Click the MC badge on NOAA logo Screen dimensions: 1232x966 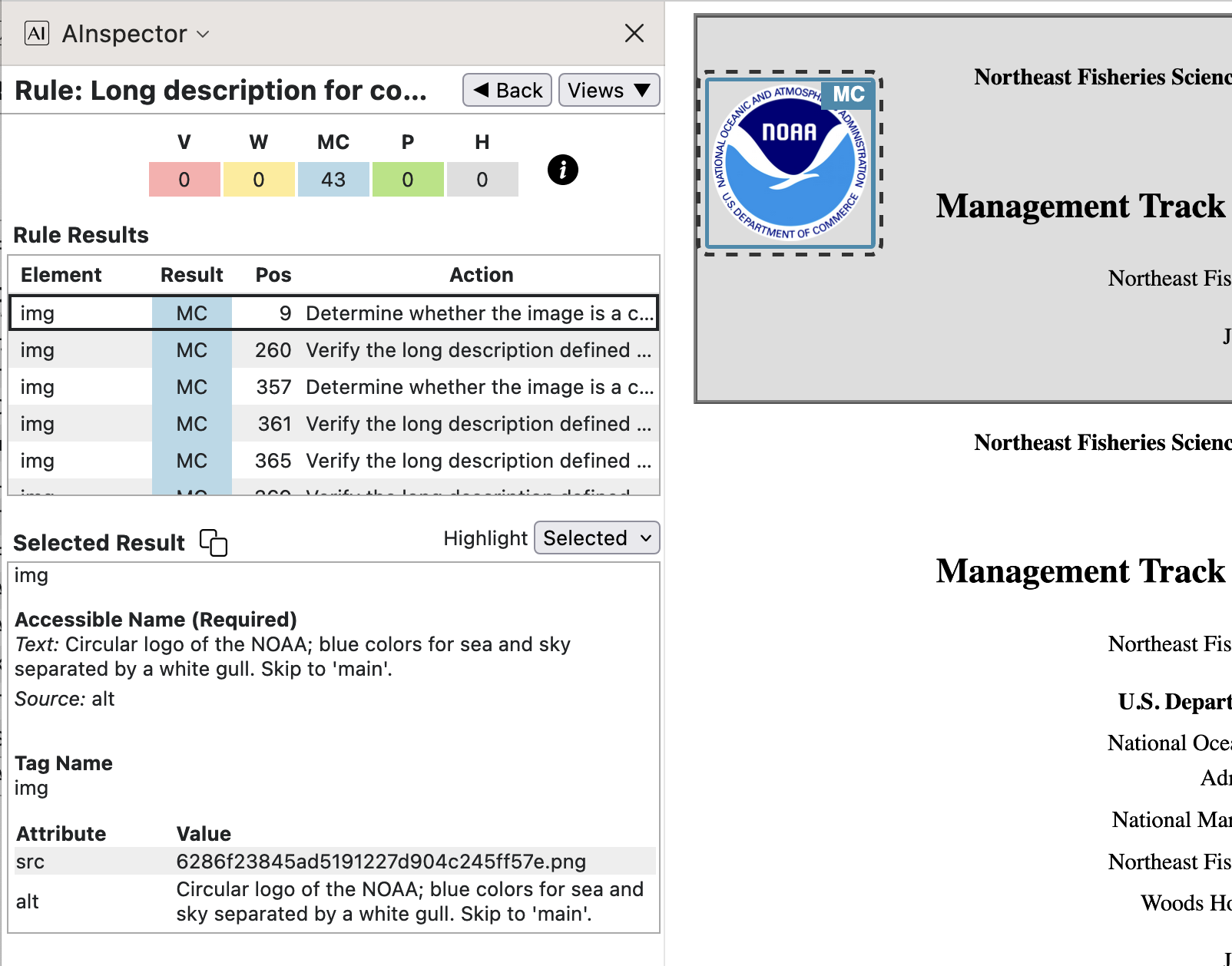tap(848, 94)
